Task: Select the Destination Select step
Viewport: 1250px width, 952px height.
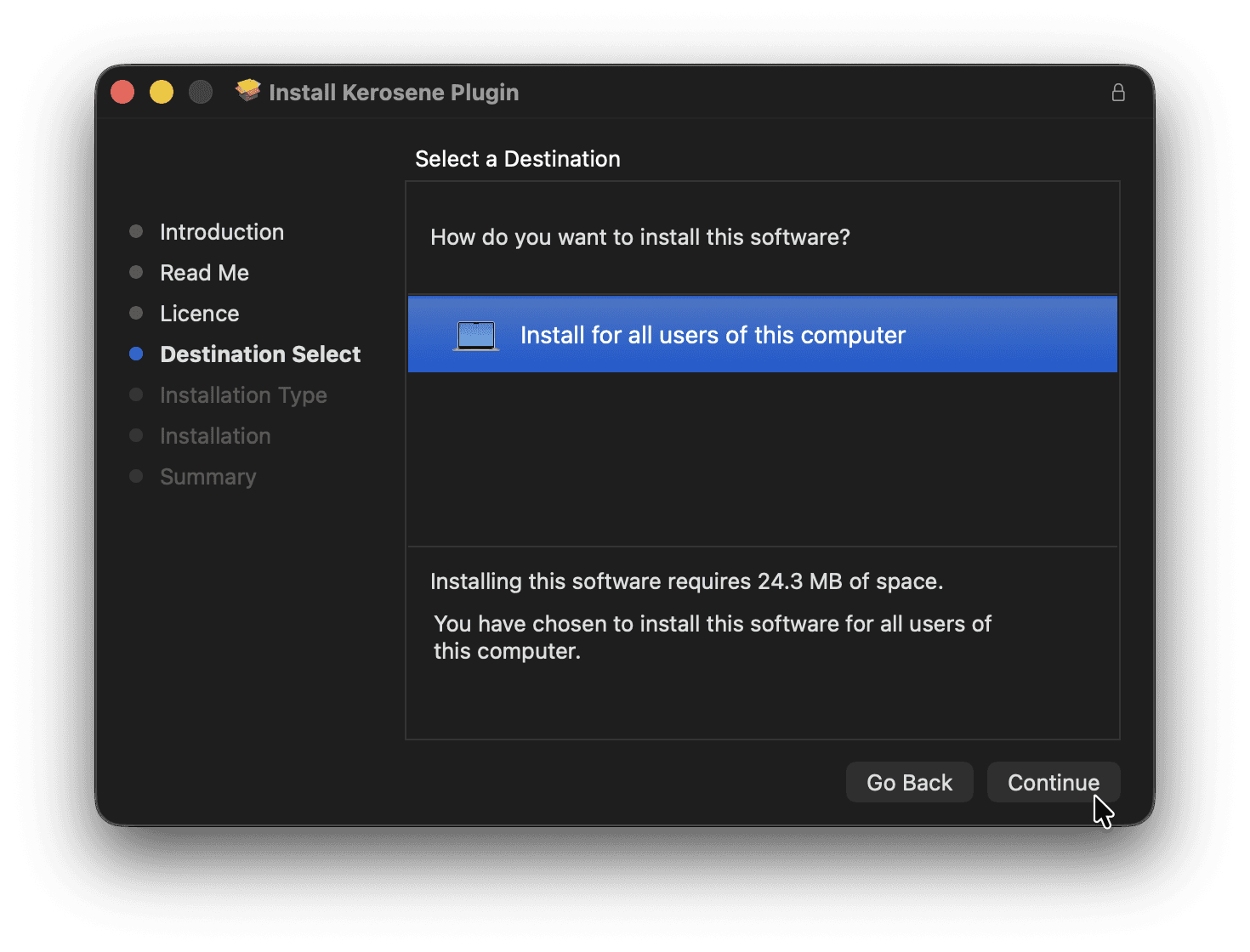Action: pos(260,354)
